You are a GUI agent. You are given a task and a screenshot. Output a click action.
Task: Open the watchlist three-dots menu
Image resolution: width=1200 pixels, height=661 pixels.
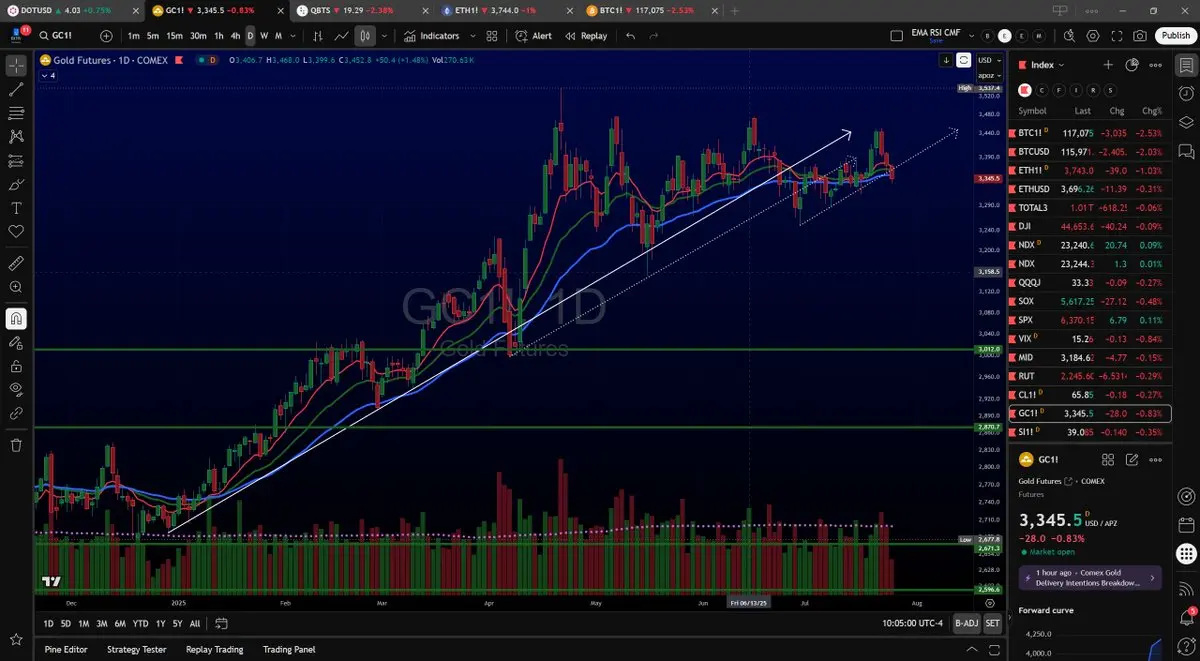click(x=1156, y=65)
